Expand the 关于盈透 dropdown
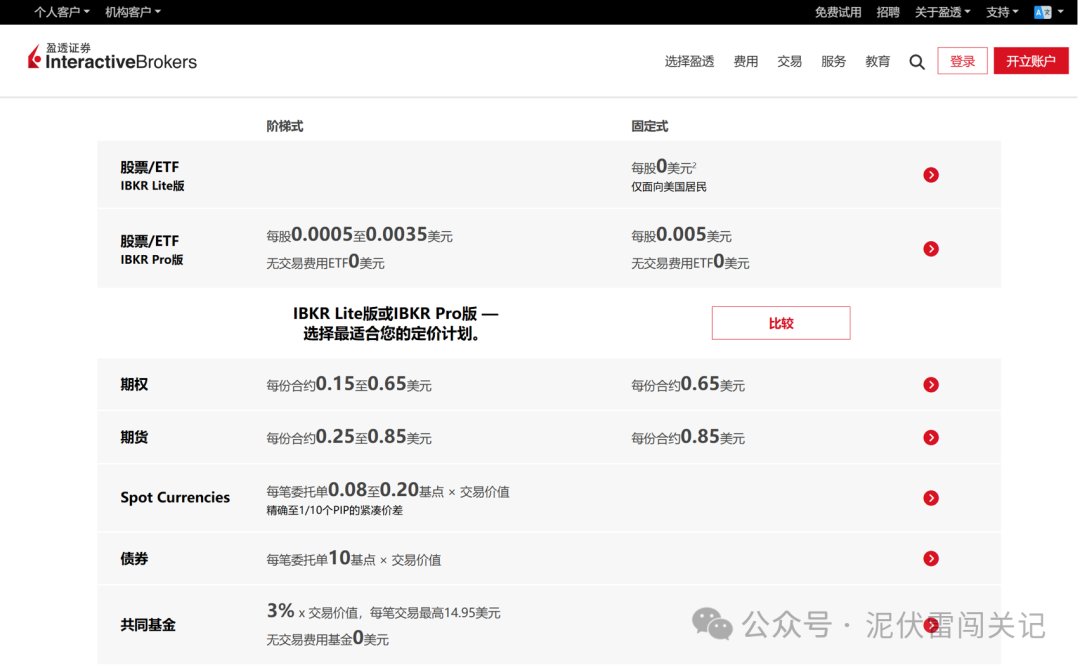This screenshot has height=668, width=1080. [942, 12]
